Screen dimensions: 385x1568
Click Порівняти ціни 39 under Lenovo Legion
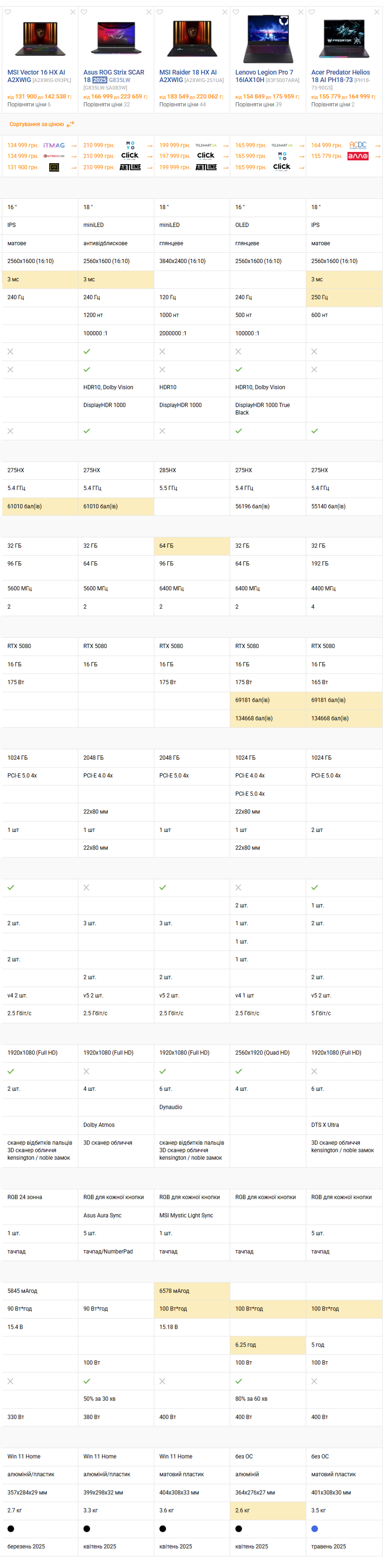coord(258,105)
